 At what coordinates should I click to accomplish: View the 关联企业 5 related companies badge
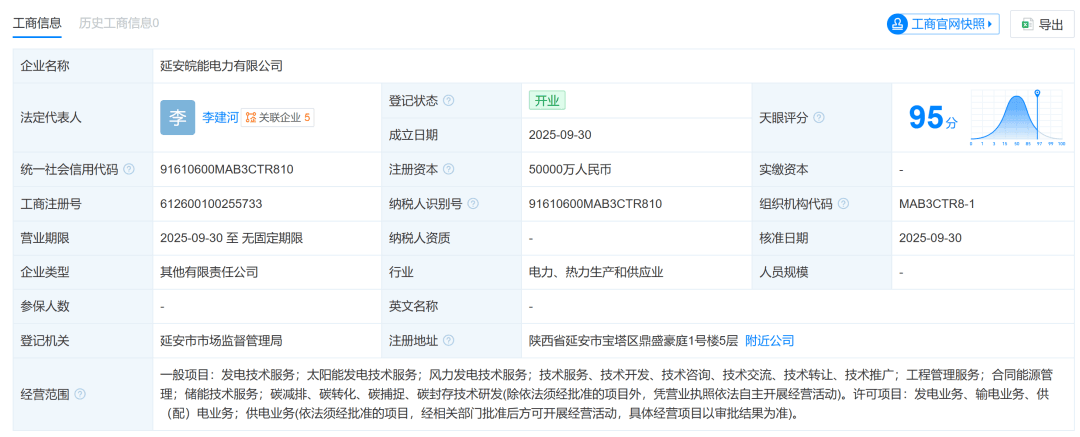[278, 117]
